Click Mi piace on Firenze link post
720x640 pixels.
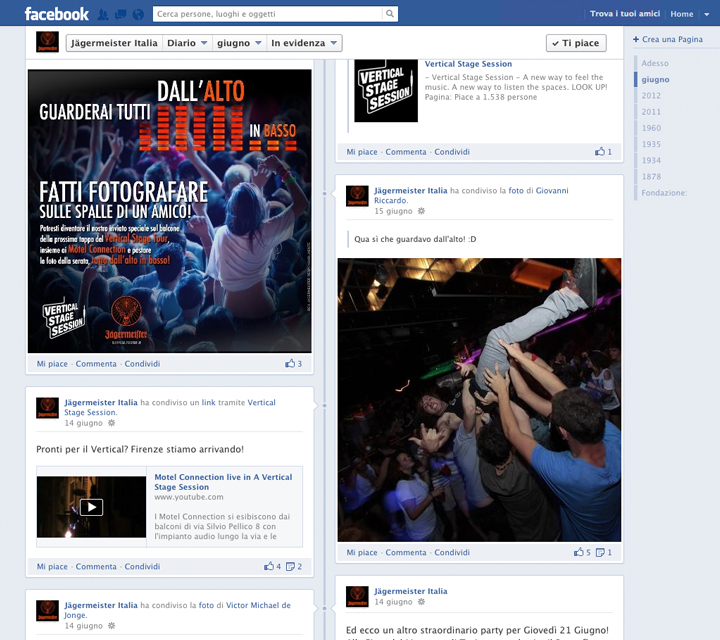click(x=52, y=567)
